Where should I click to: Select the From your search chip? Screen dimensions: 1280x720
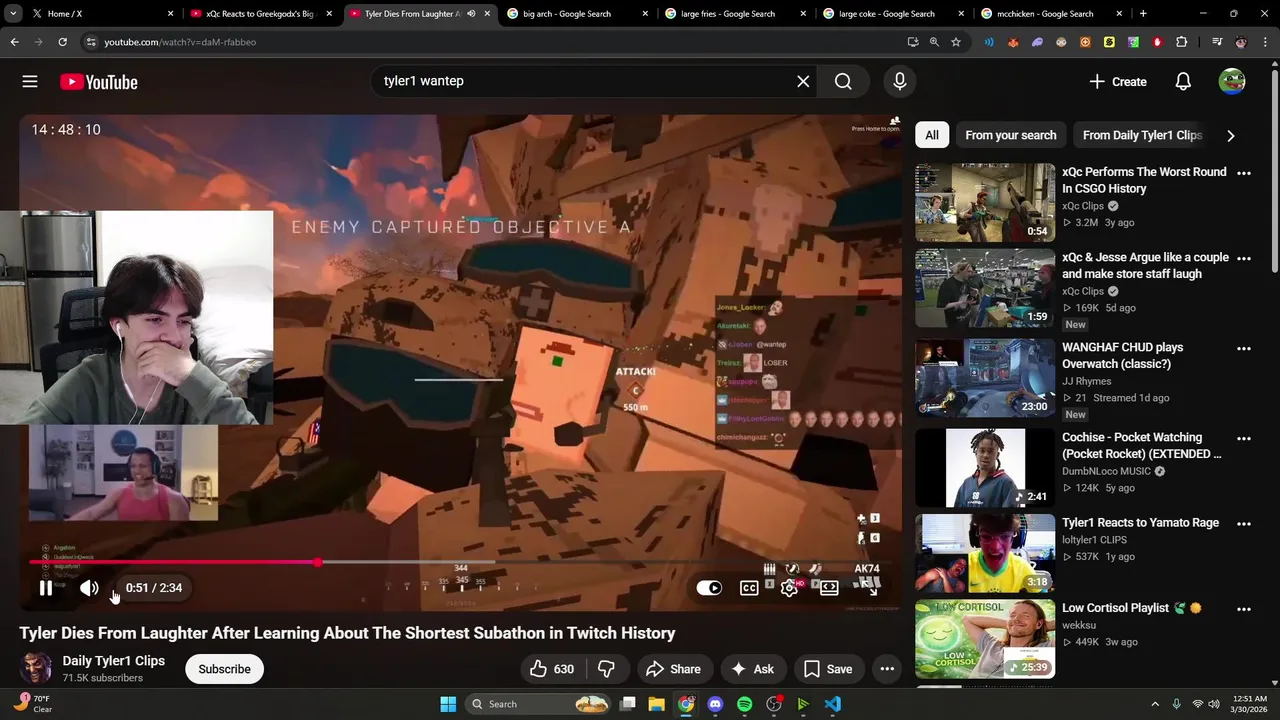coord(1010,135)
